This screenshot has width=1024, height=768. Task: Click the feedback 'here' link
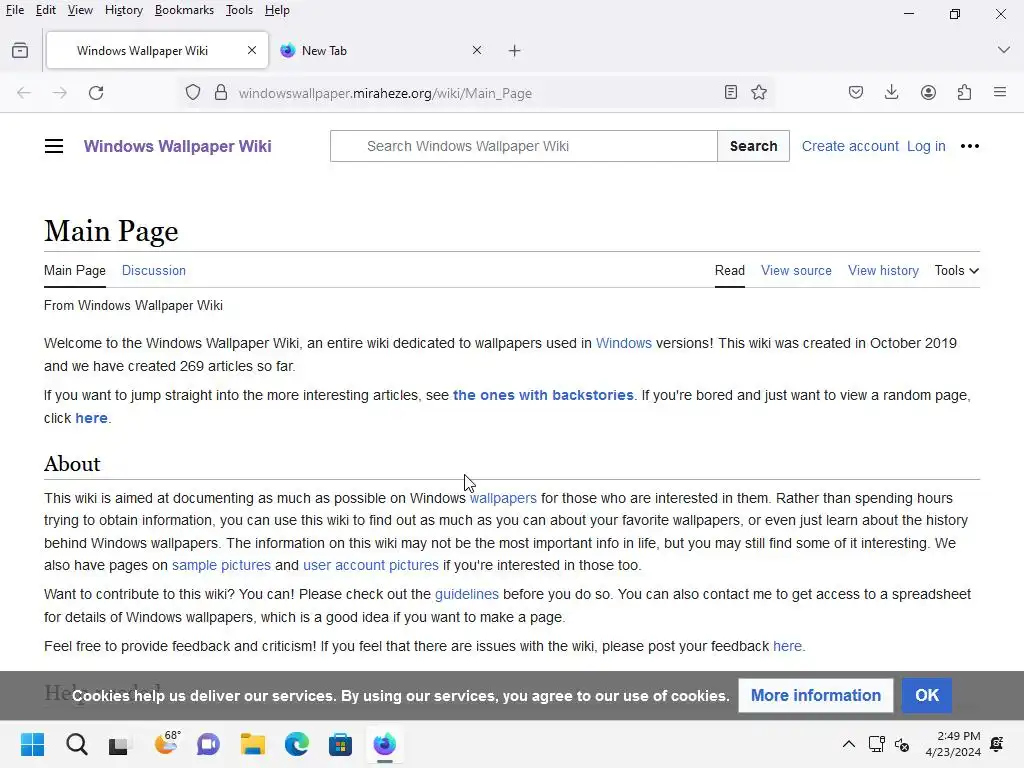[788, 647]
